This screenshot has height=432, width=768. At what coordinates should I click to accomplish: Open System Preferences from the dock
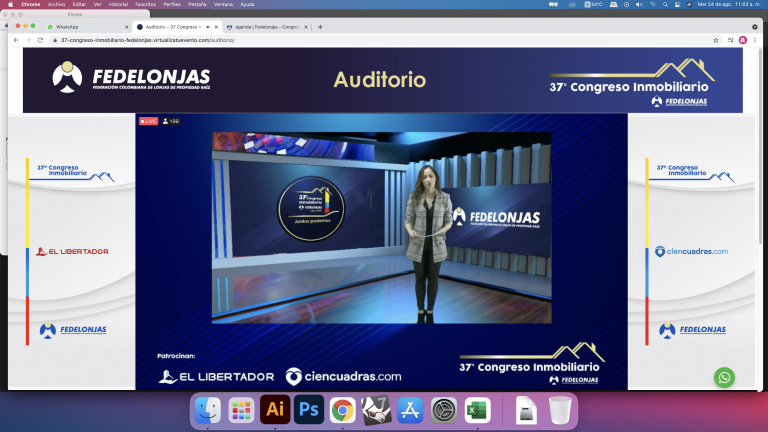(444, 409)
